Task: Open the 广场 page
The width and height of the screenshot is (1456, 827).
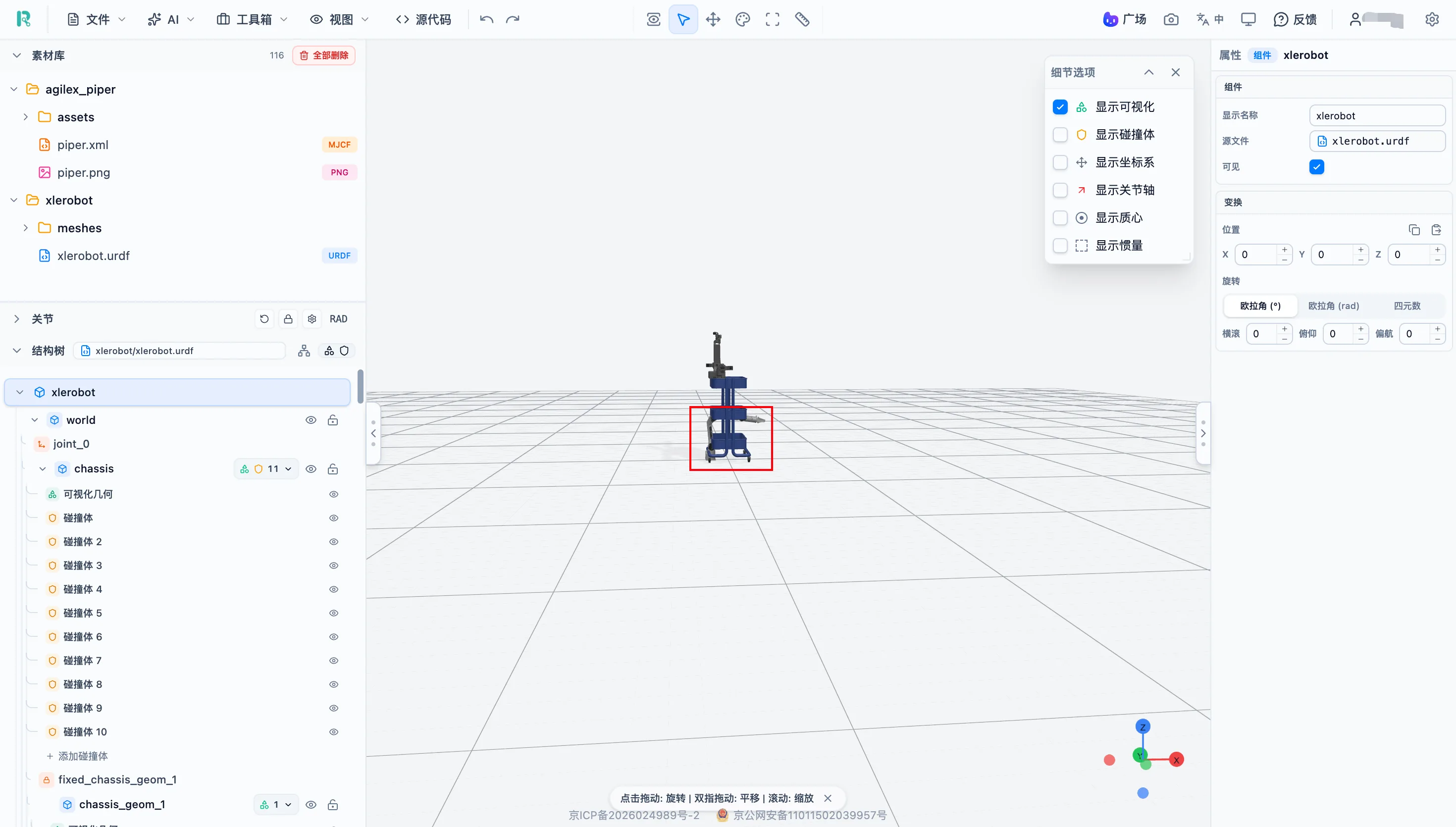Action: point(1124,19)
